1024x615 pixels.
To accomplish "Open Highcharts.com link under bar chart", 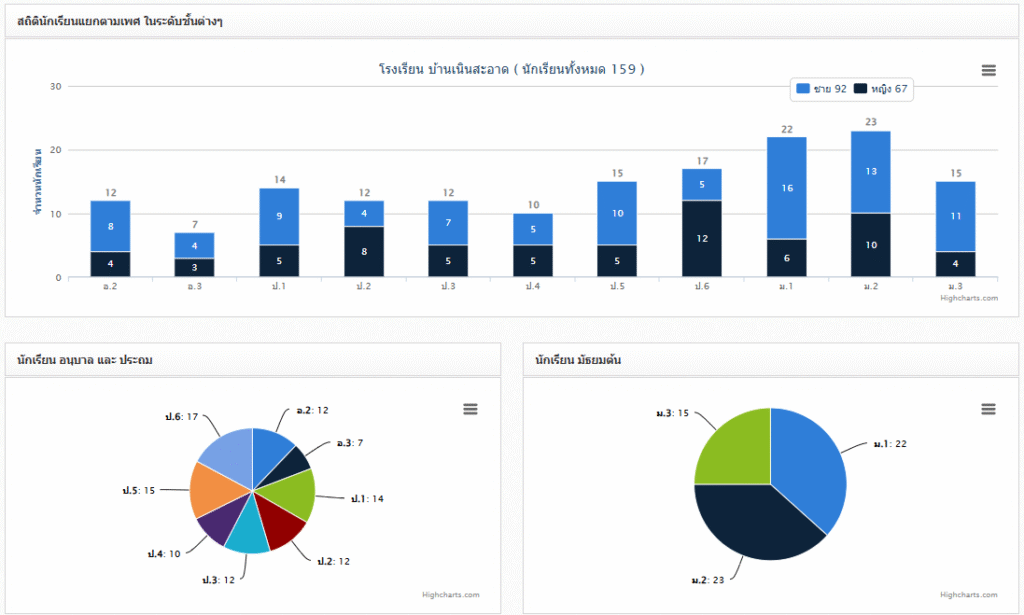I will 968,298.
